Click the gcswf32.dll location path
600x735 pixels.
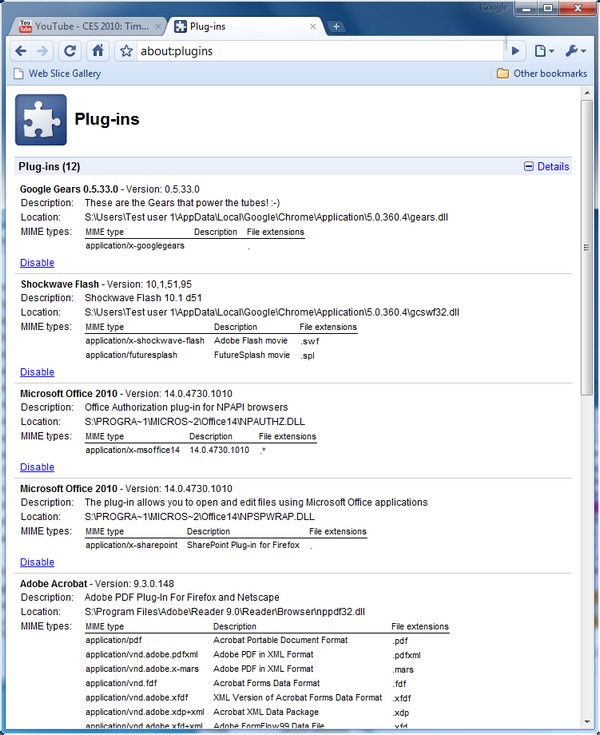[x=272, y=313]
